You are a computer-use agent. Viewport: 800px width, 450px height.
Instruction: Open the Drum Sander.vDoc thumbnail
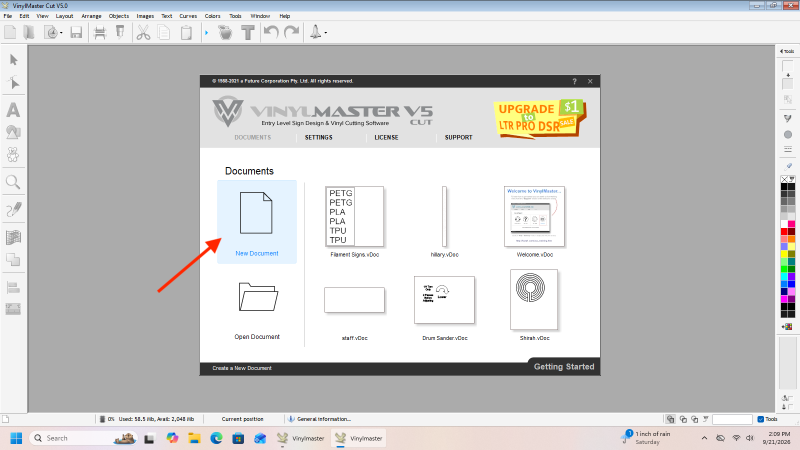tap(444, 300)
